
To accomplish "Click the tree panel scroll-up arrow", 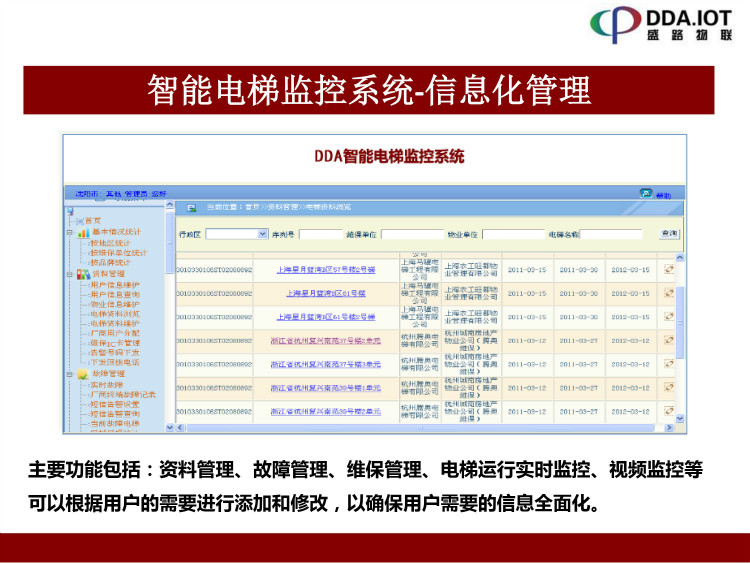I will coord(170,205).
